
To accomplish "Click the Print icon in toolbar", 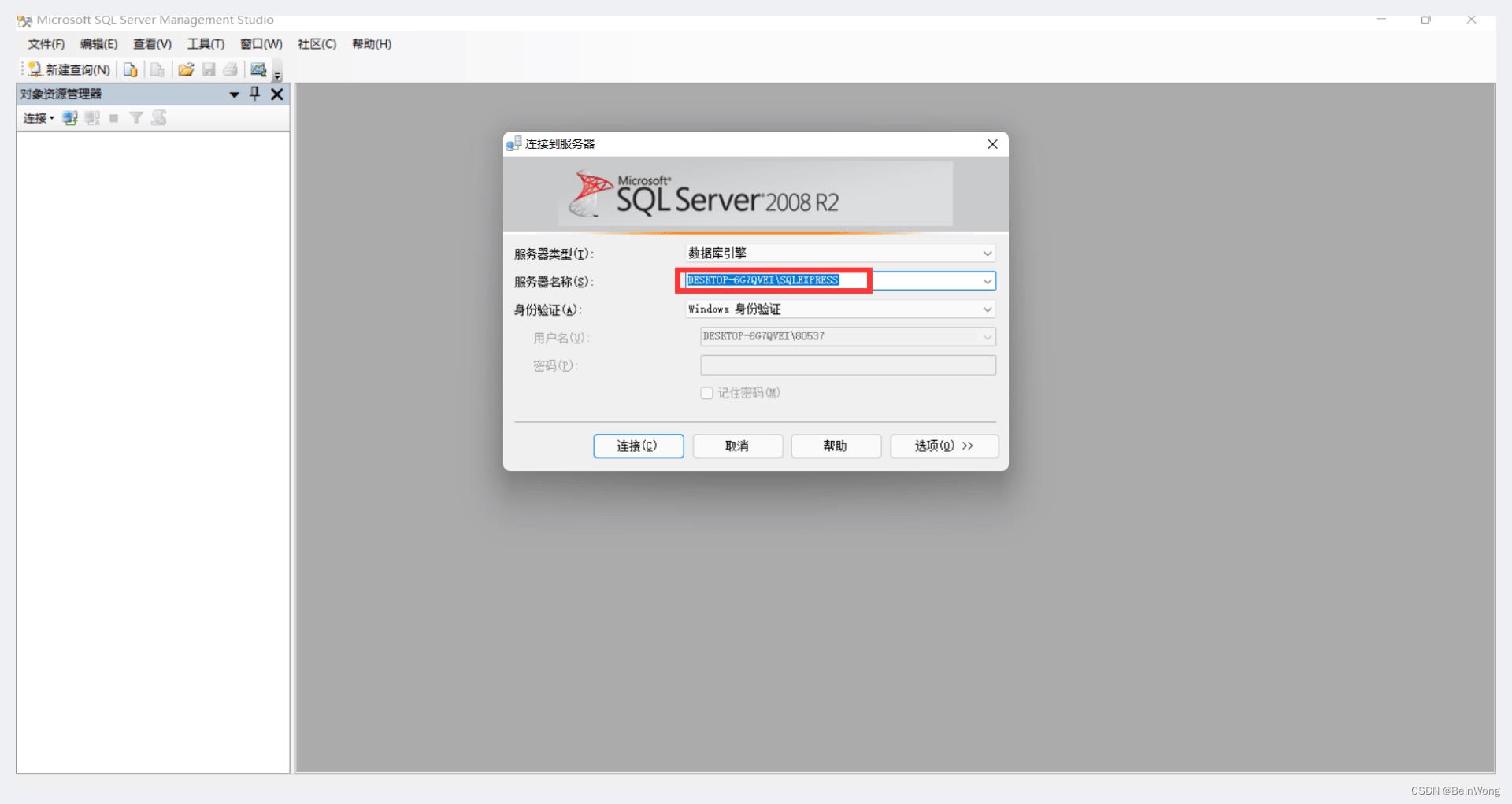I will [x=230, y=70].
